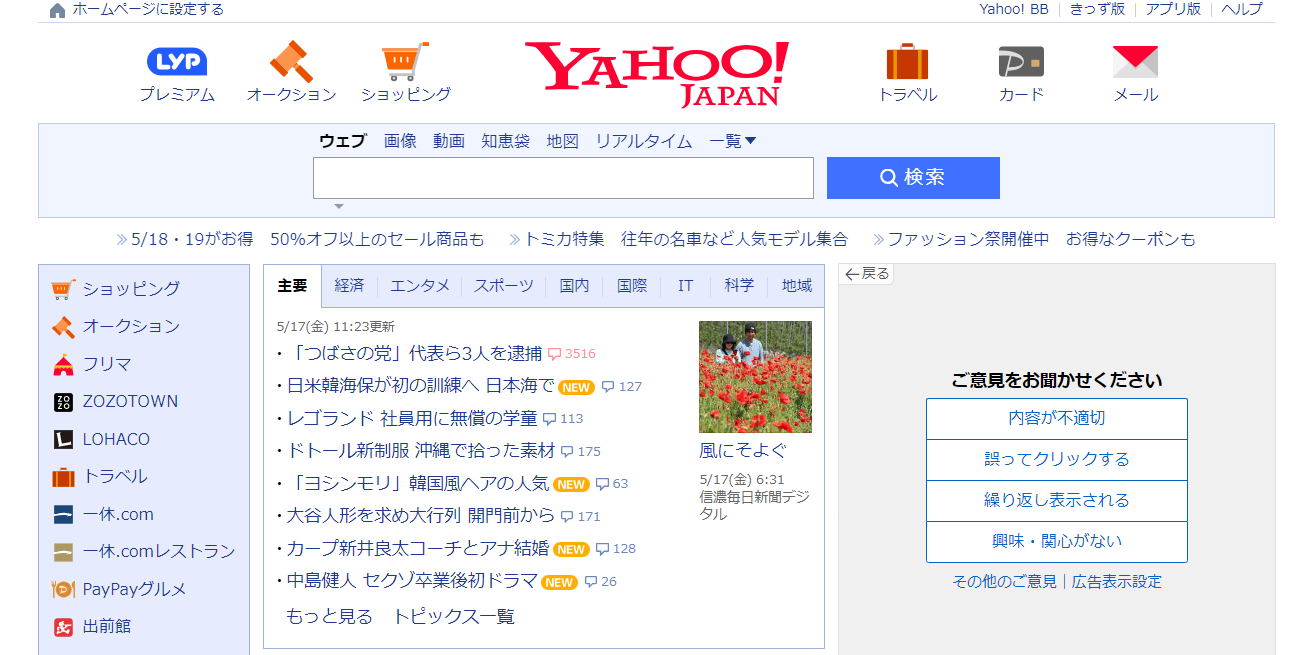The height and width of the screenshot is (655, 1302).
Task: Click the 一休.com sidebar icon
Action: tap(63, 514)
